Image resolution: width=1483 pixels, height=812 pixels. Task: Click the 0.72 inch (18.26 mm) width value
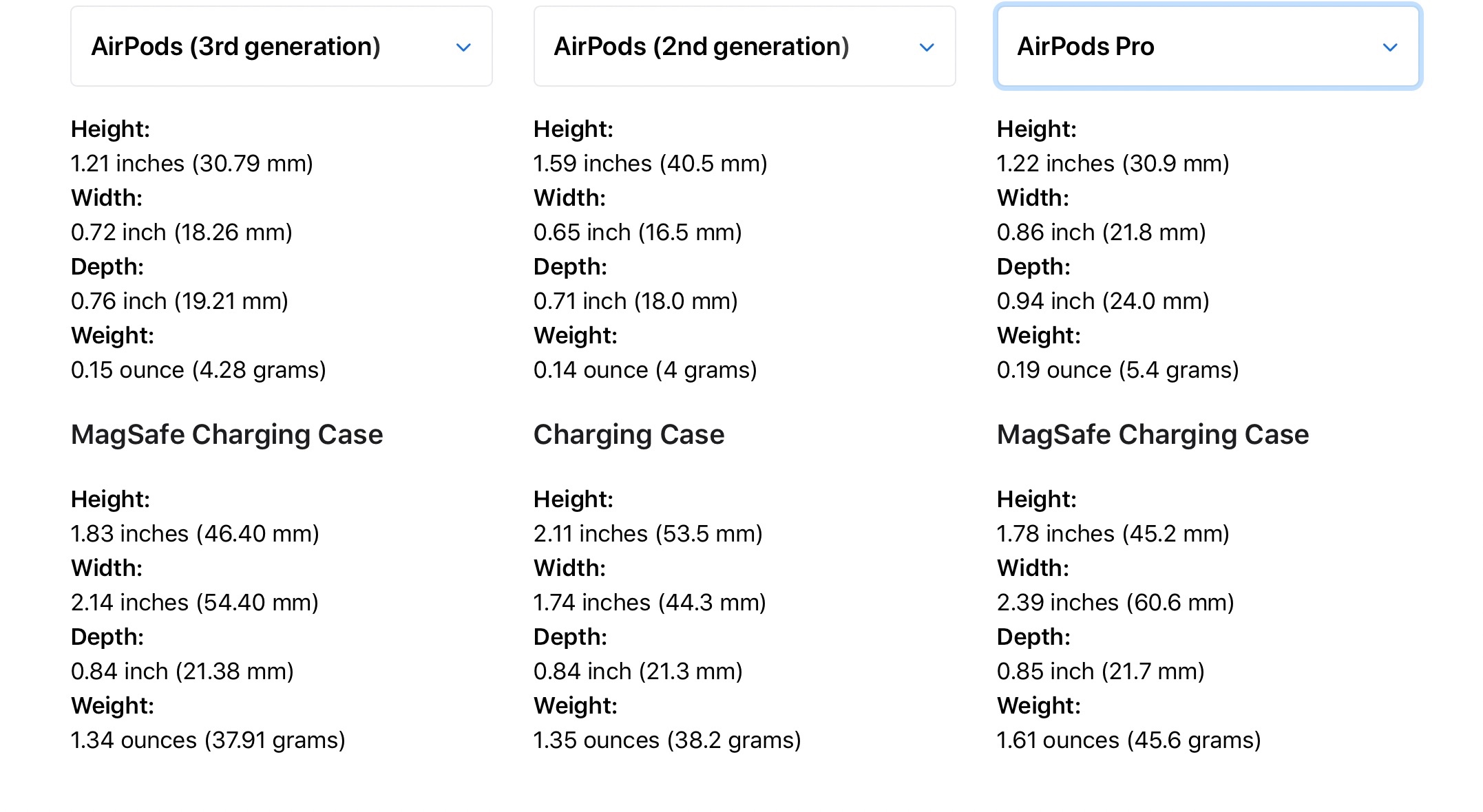pos(181,233)
